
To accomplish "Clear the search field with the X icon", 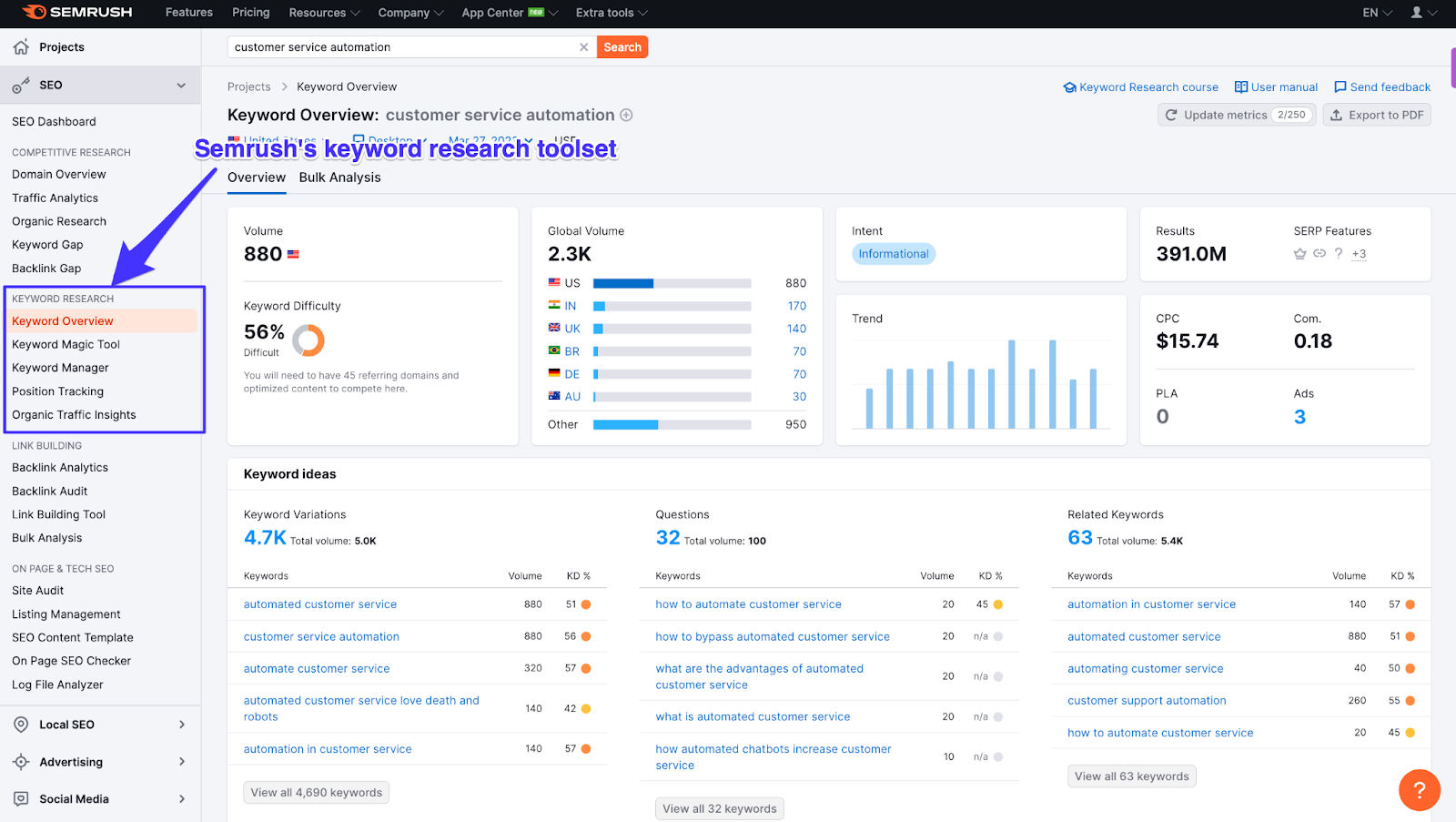I will [x=584, y=47].
